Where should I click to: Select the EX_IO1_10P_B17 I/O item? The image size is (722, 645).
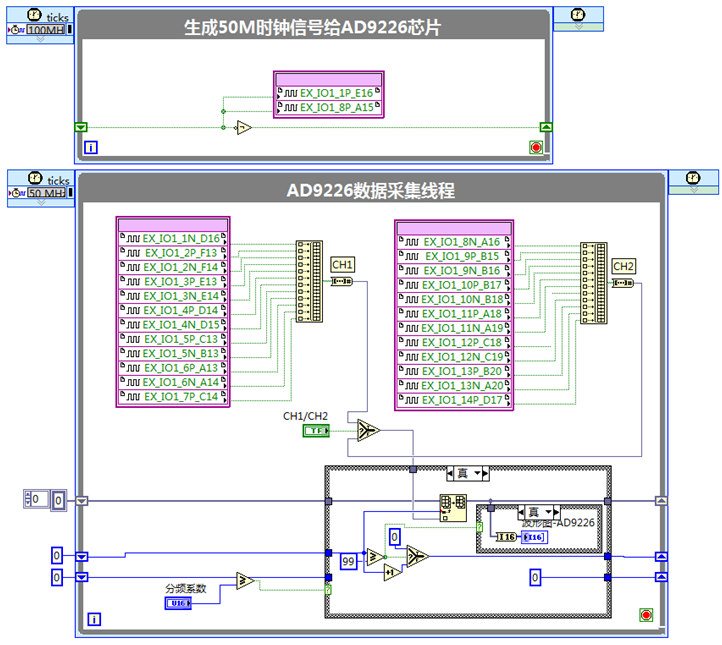coord(454,285)
